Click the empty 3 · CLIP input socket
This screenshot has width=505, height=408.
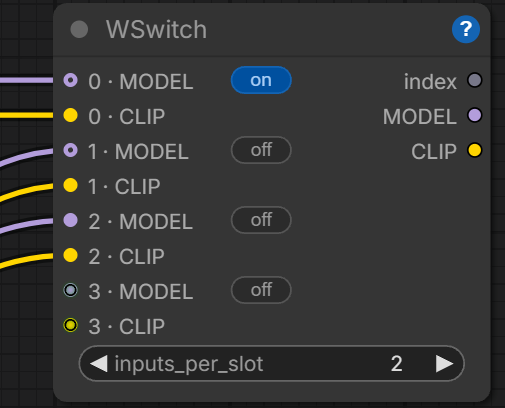(x=70, y=325)
